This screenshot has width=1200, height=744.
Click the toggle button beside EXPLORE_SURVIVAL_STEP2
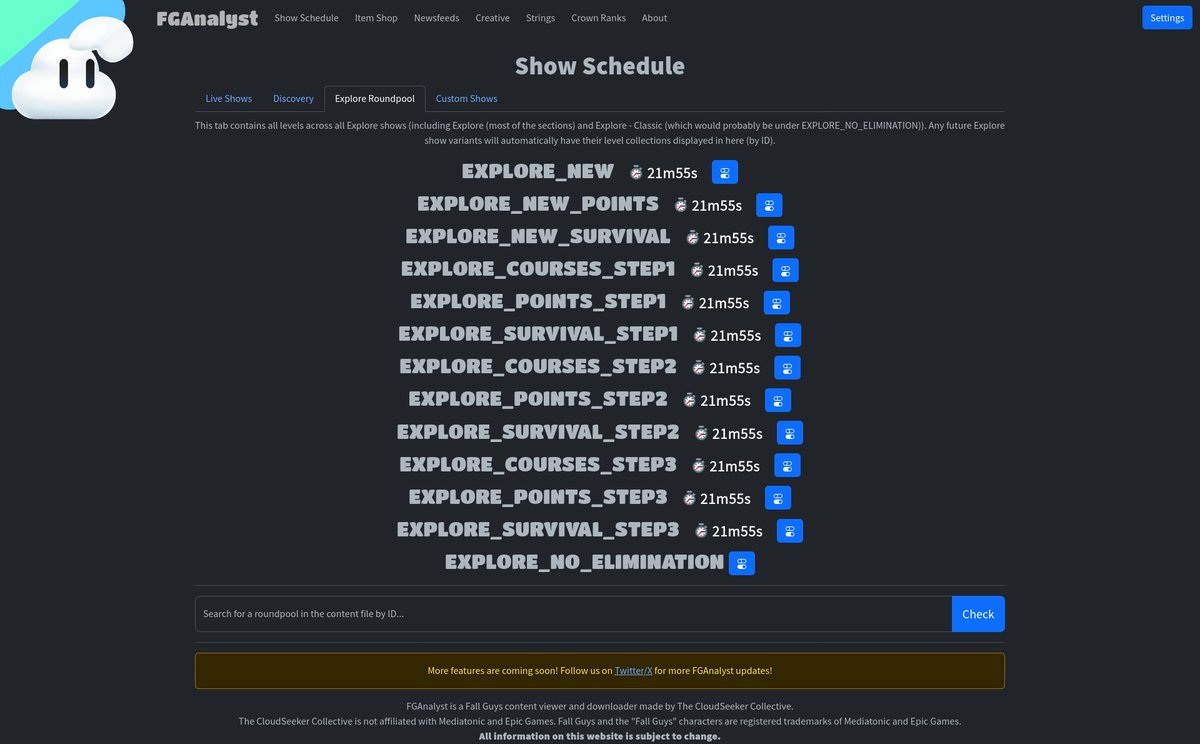790,432
